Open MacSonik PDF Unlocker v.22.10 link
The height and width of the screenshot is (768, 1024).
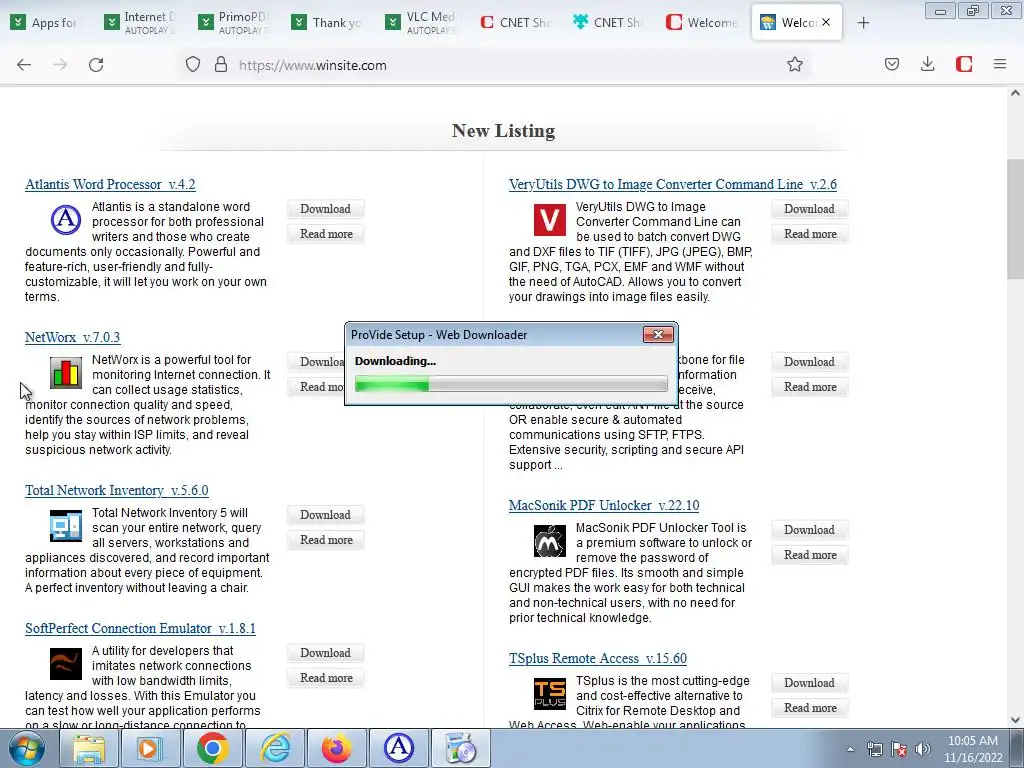click(x=604, y=505)
